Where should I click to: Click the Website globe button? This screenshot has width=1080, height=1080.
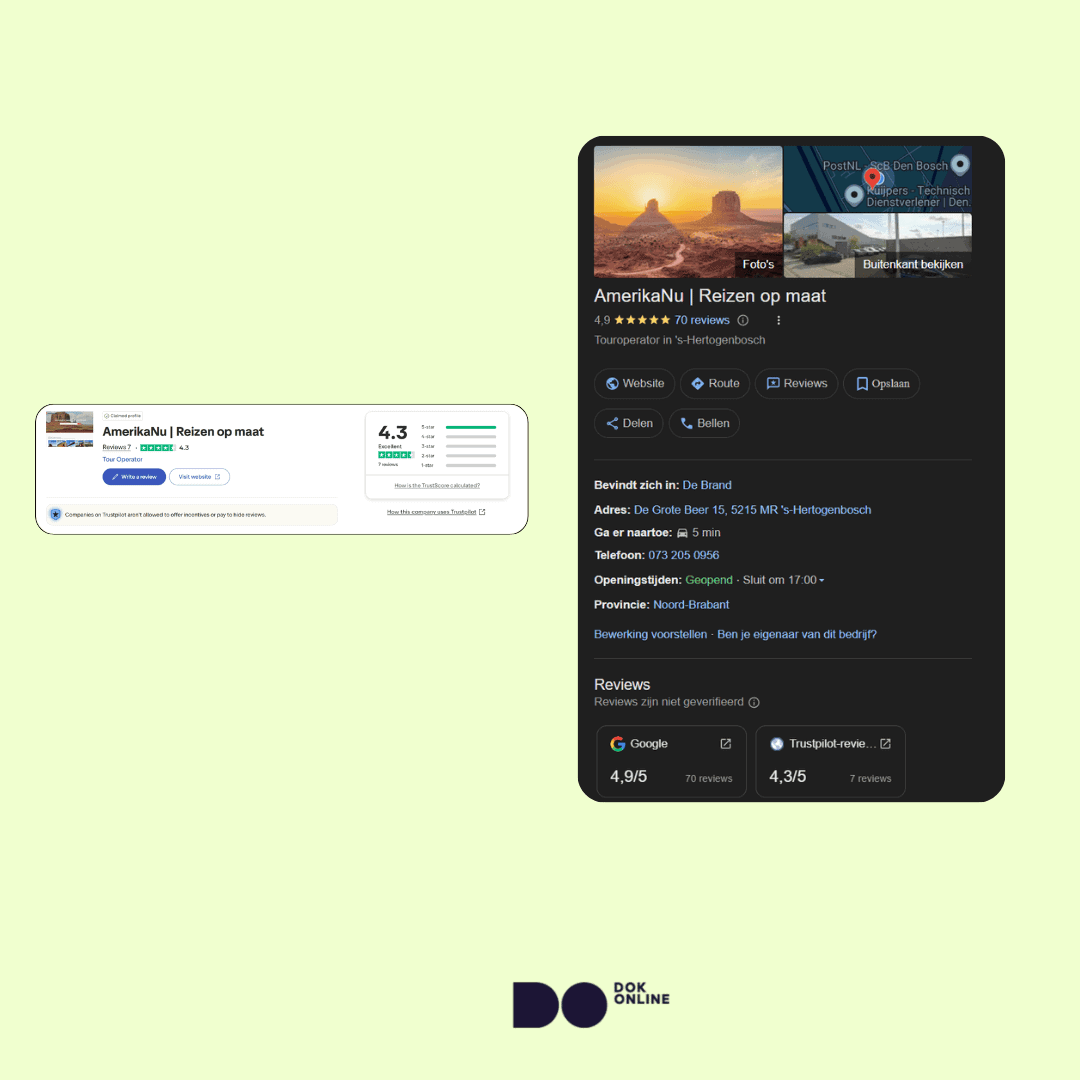pyautogui.click(x=634, y=383)
